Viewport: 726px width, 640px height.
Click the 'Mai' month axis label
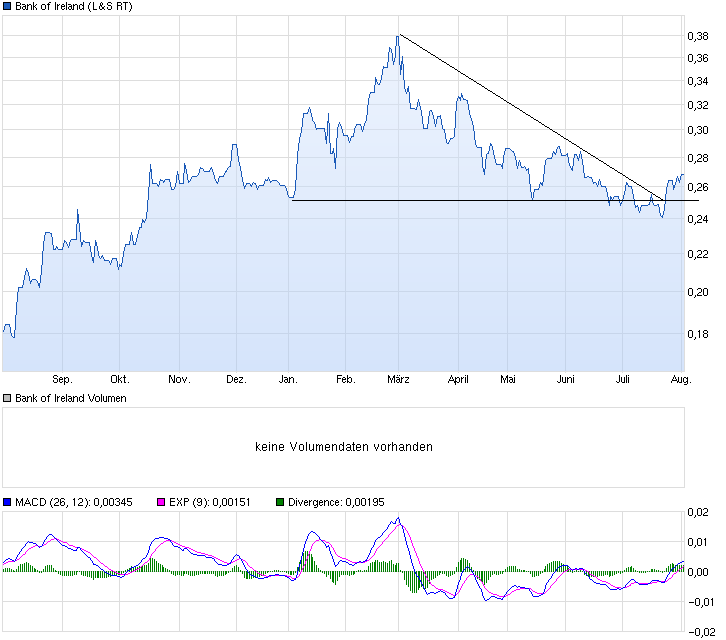pyautogui.click(x=508, y=380)
